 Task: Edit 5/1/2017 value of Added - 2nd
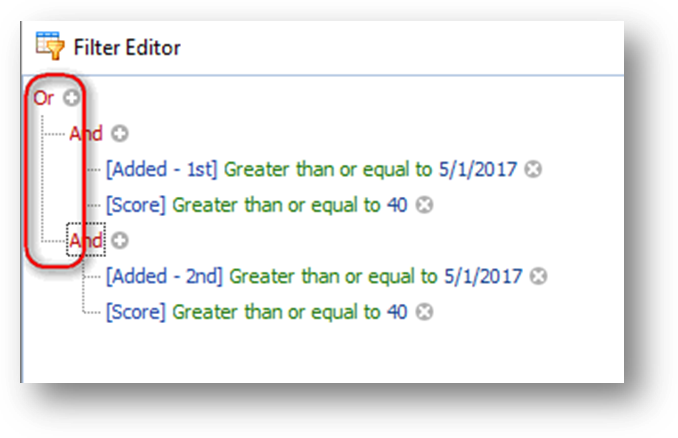483,276
